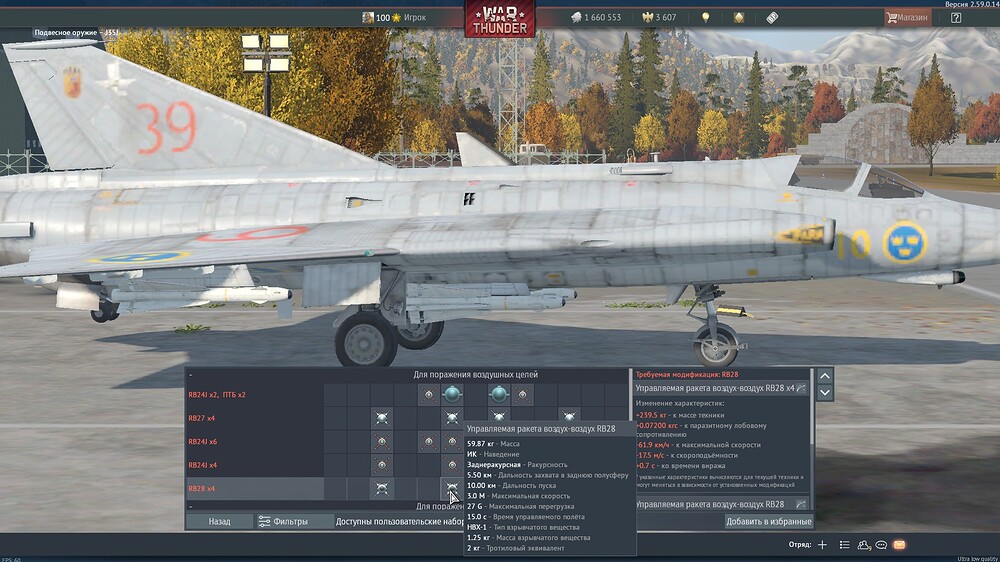
Task: Select the RB28 x4 preset row
Action: 255,489
